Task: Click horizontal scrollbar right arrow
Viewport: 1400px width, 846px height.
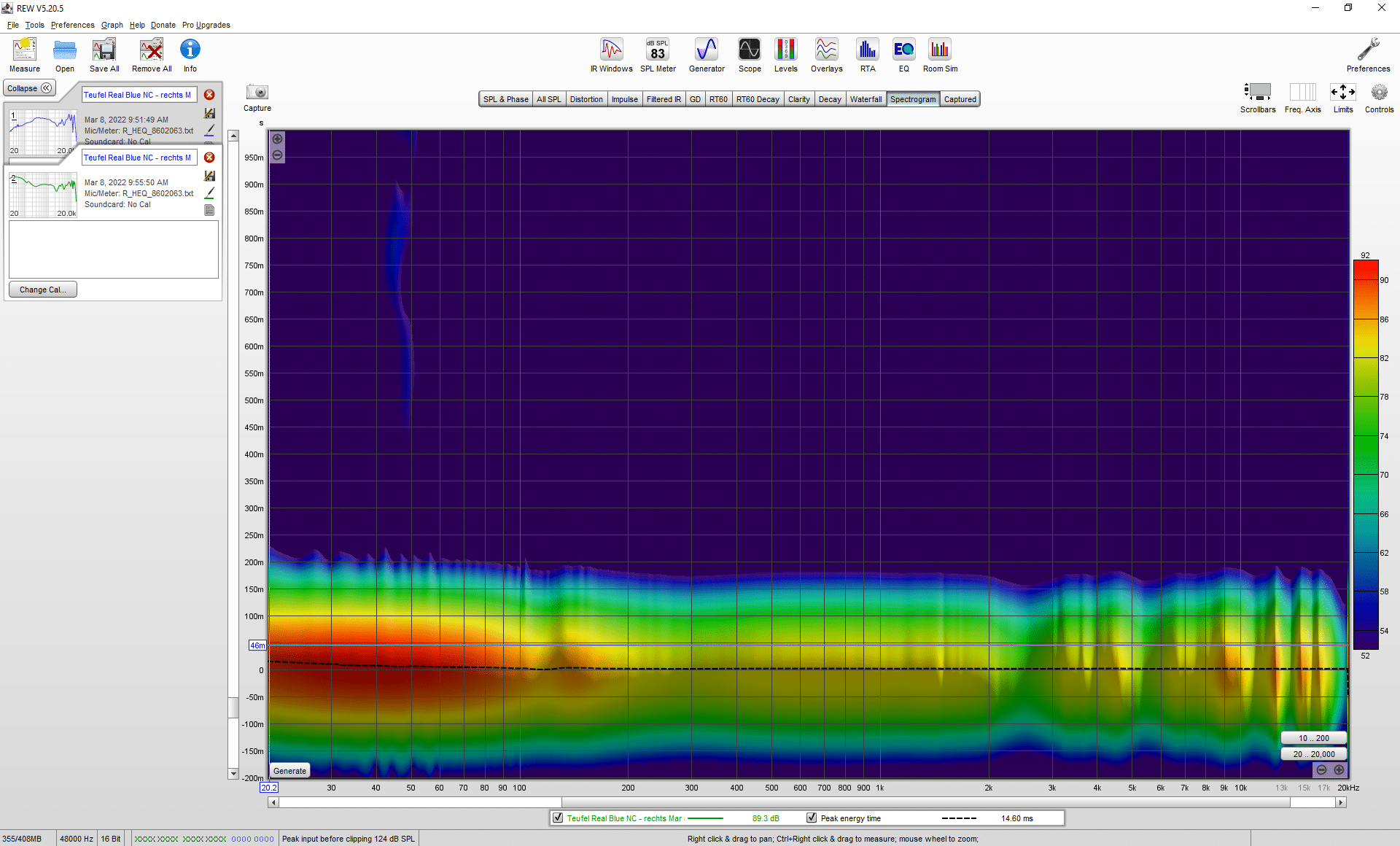Action: click(1340, 802)
